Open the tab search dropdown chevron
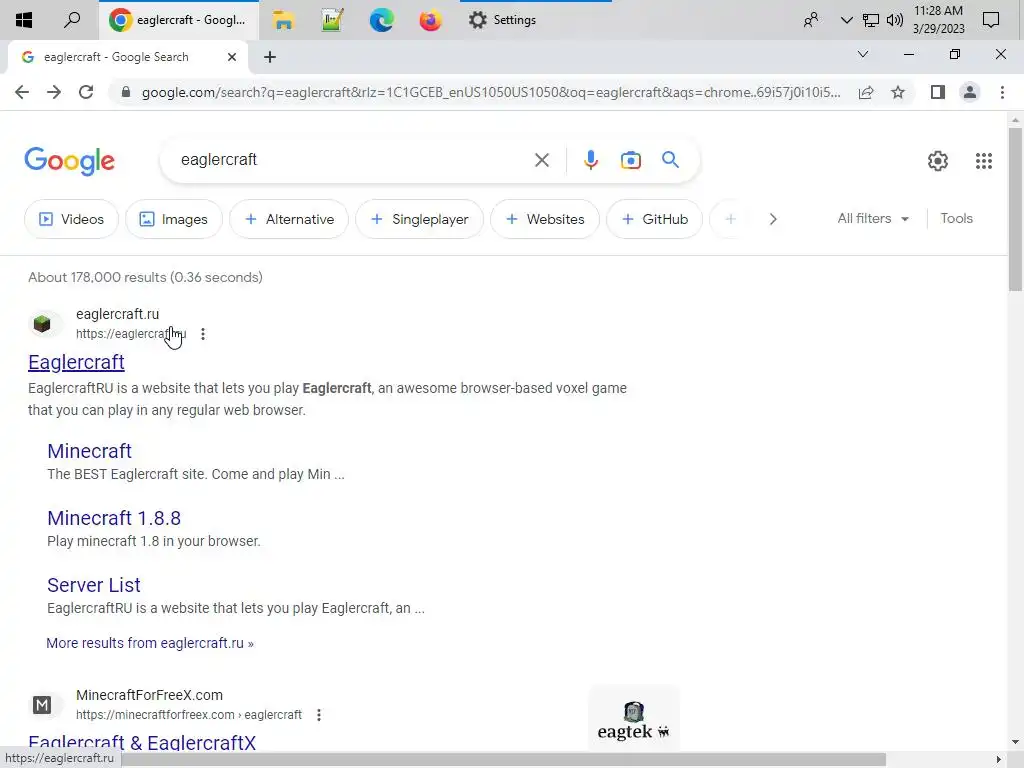The width and height of the screenshot is (1024, 768). 863,54
